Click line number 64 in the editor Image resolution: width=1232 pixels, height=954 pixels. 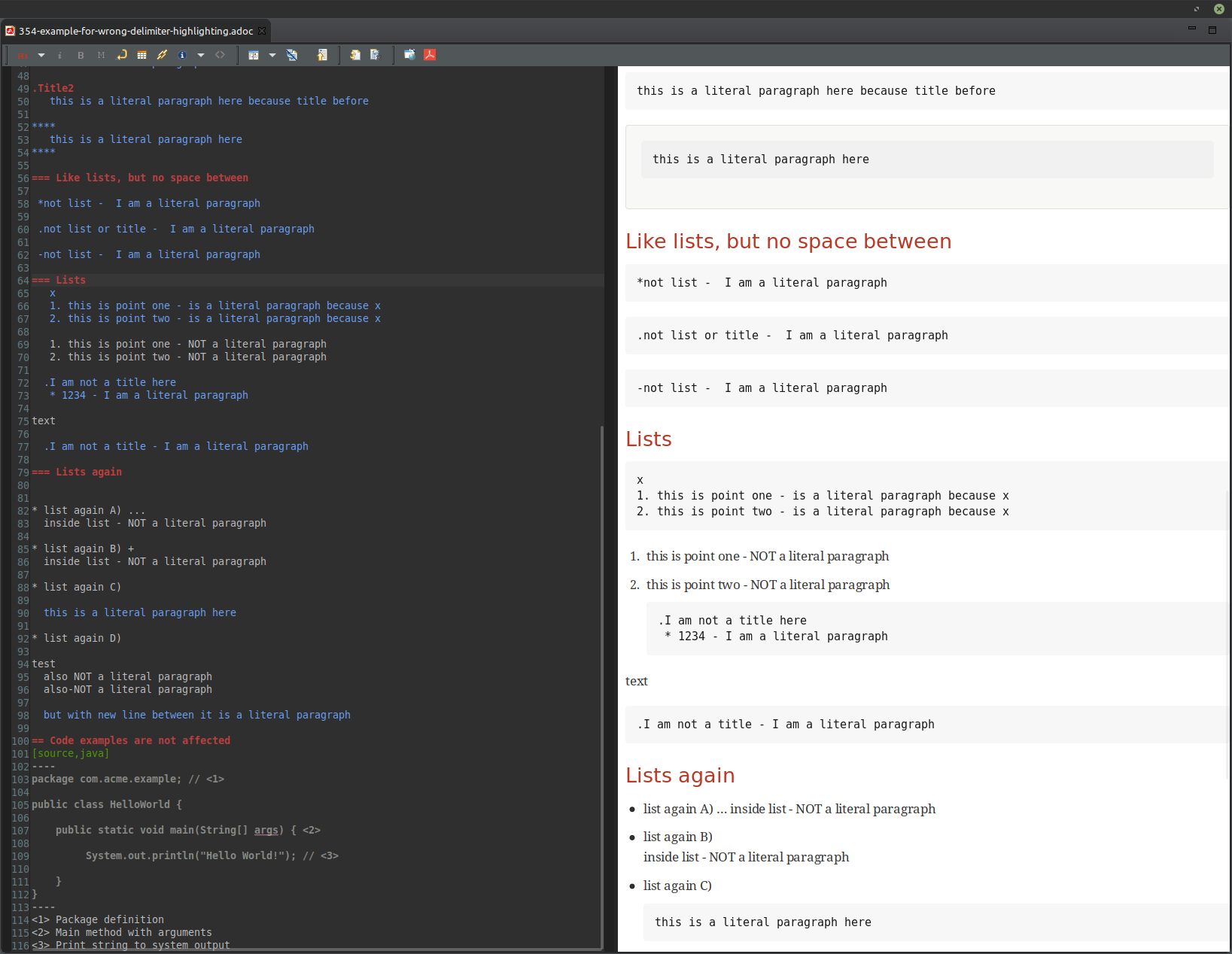(23, 280)
